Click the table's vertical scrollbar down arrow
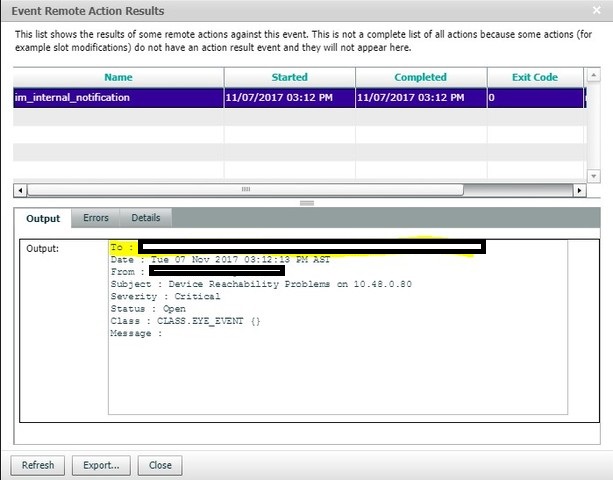This screenshot has height=480, width=613. [x=594, y=173]
